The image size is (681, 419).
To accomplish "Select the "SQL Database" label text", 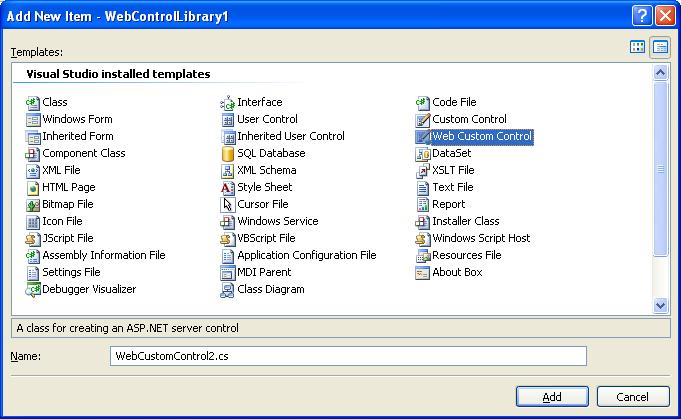I will pos(271,153).
